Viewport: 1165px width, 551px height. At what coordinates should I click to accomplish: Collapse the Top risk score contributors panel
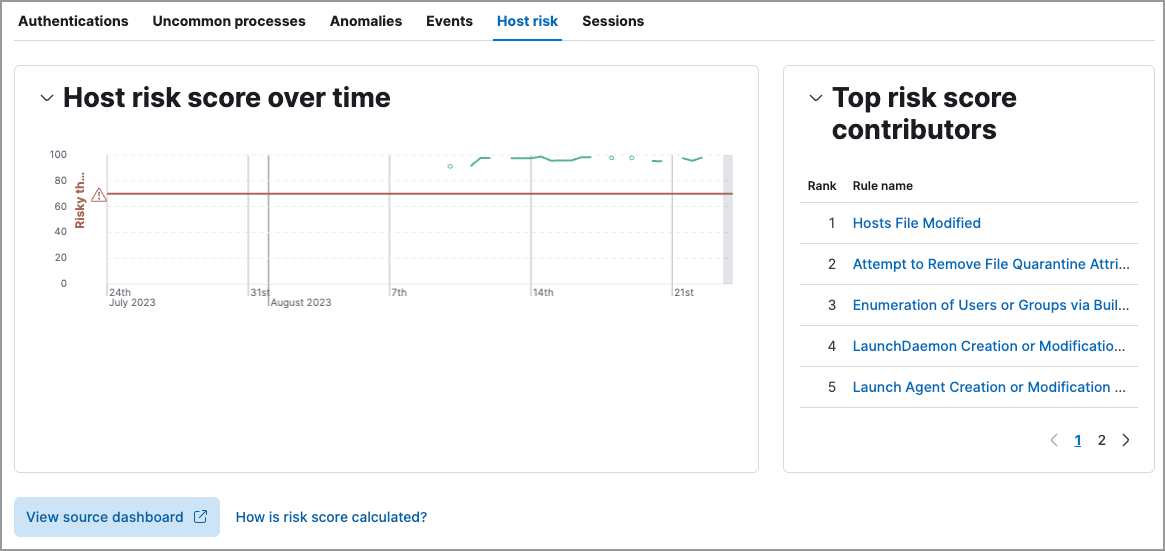(815, 98)
